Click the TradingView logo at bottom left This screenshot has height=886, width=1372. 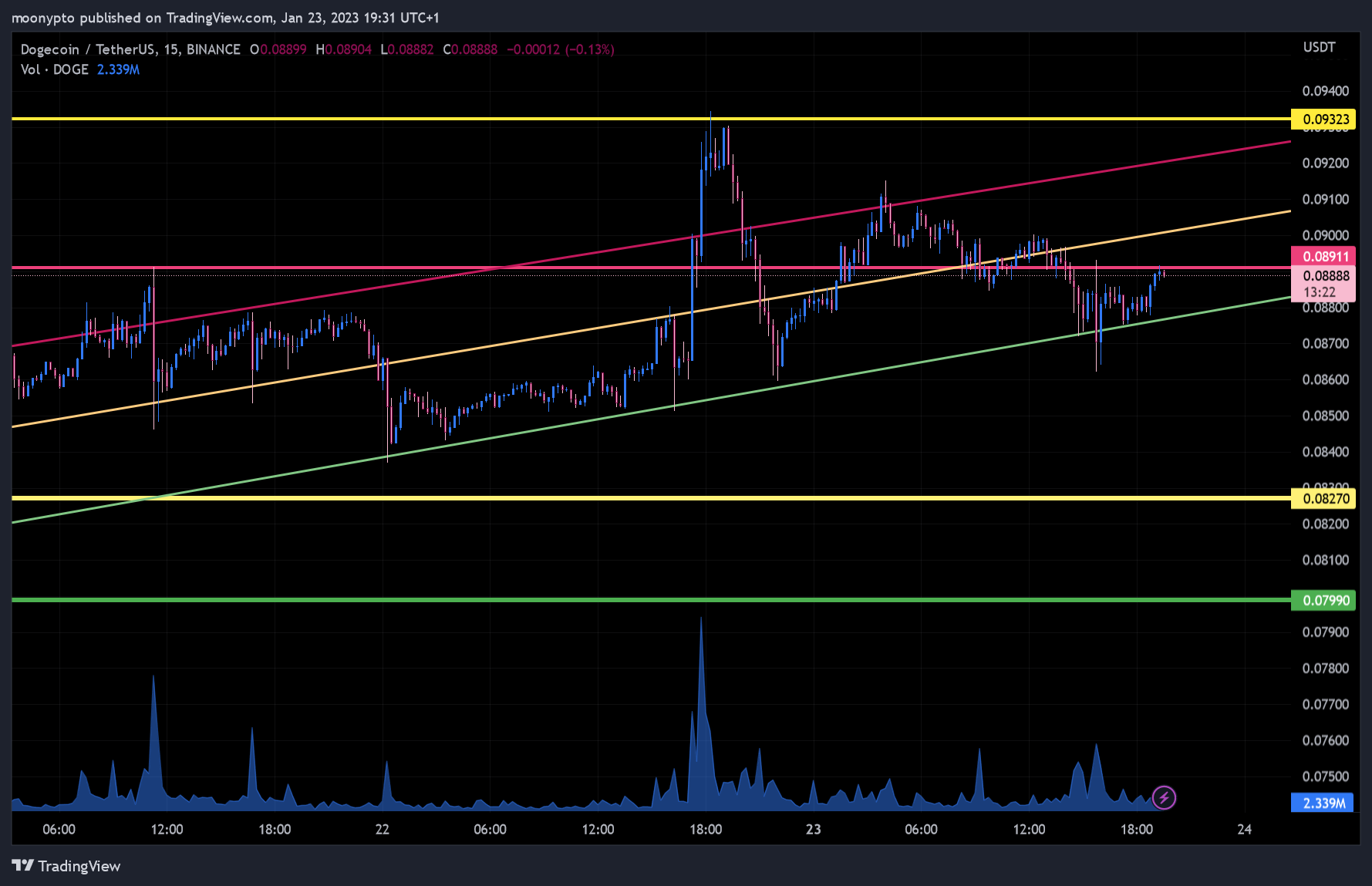66,866
